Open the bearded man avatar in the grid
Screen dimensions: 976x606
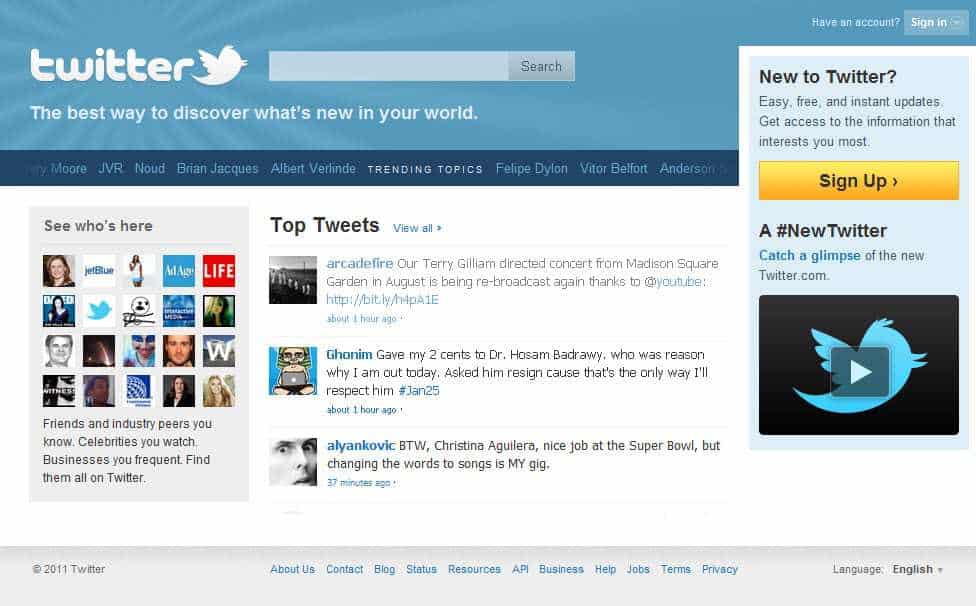coord(179,351)
